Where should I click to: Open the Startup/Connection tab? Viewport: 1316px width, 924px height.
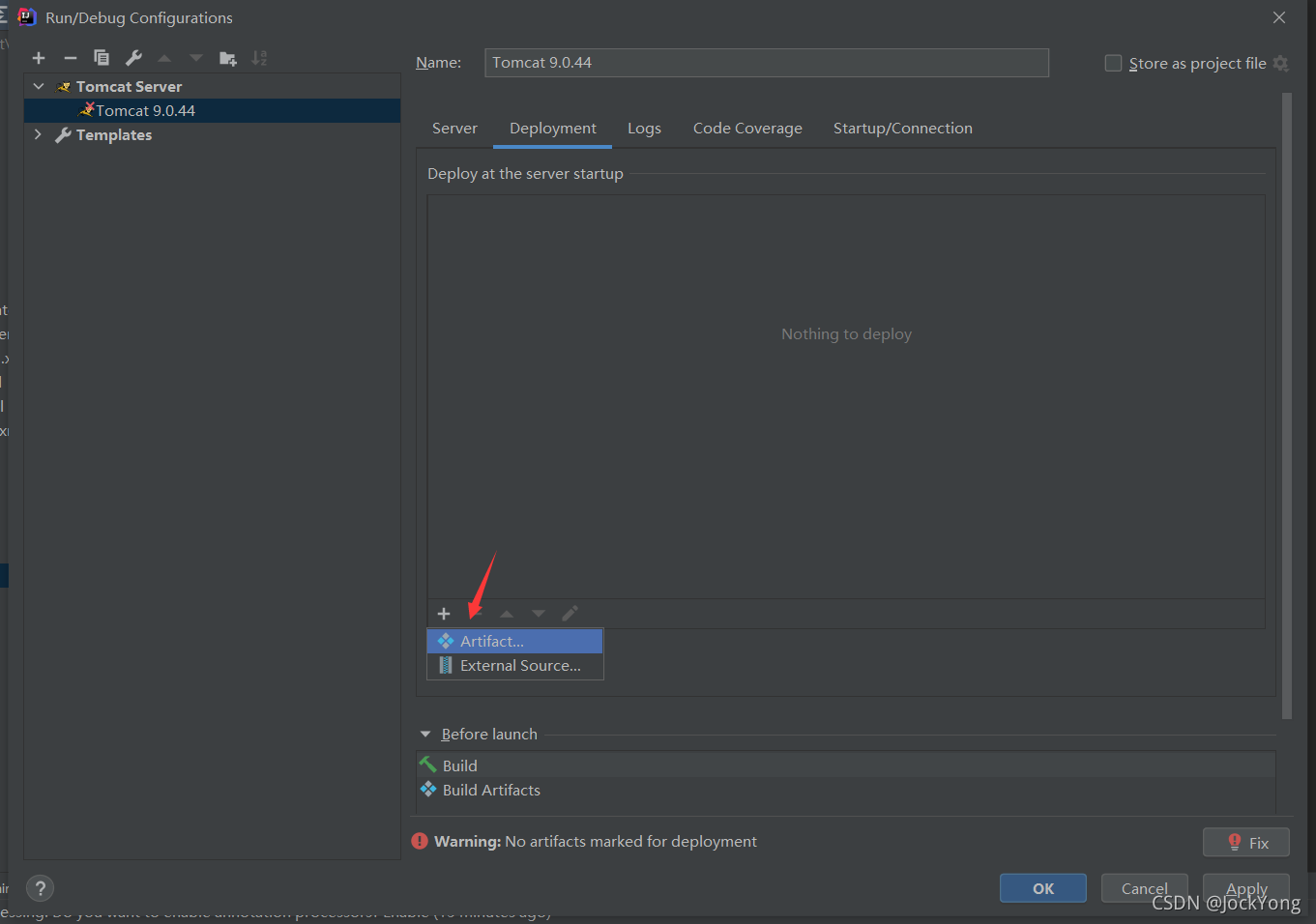tap(903, 129)
